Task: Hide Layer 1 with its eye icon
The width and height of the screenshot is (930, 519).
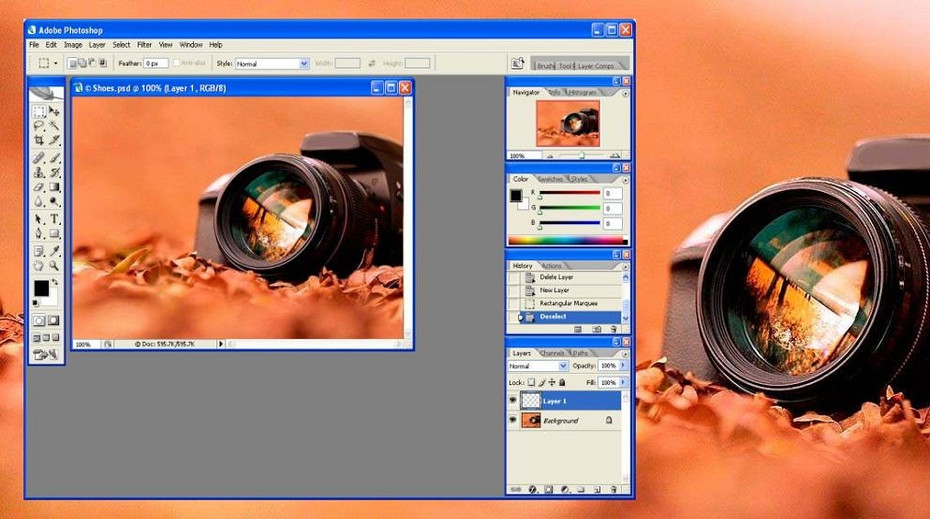Action: click(513, 401)
